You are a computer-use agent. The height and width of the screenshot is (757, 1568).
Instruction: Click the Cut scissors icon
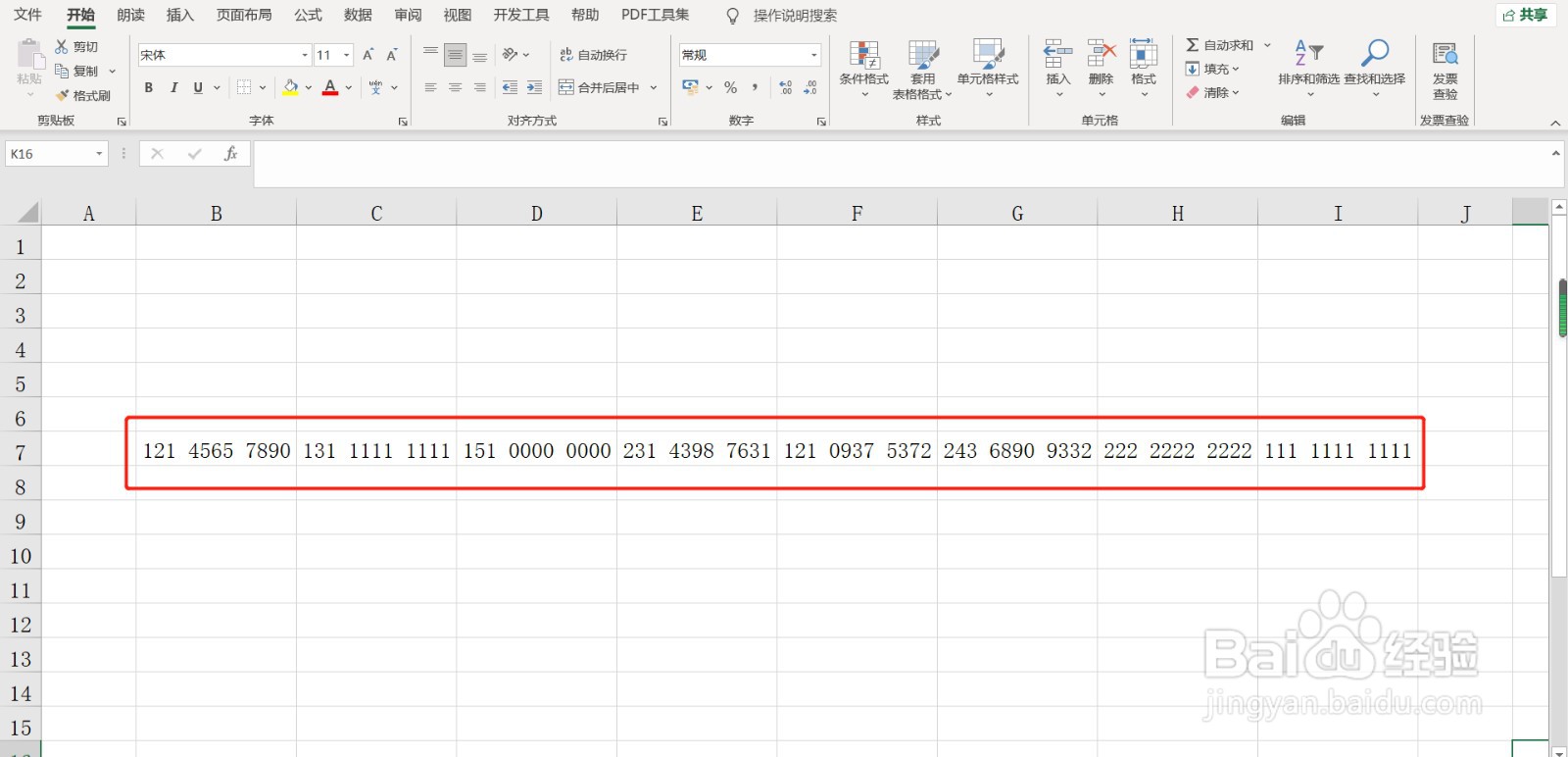pyautogui.click(x=62, y=46)
